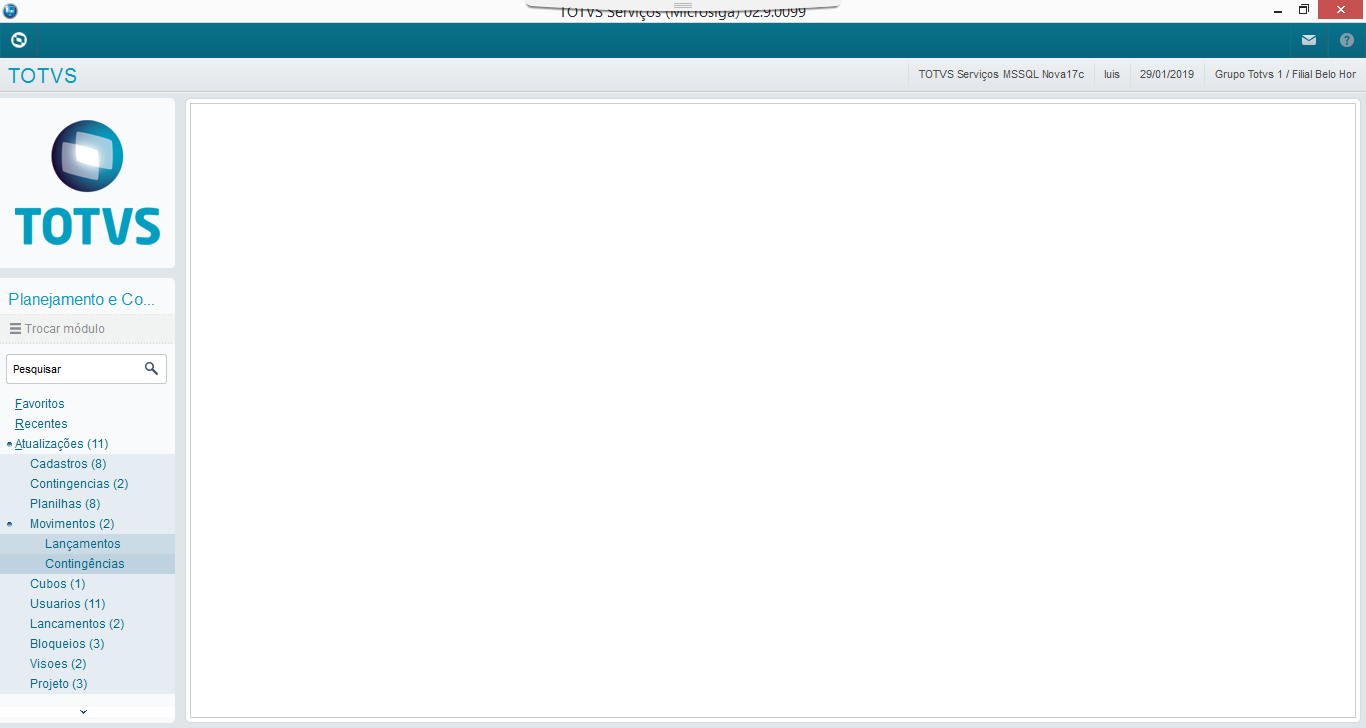Expand the Planilhas (8) submenu
1366x728 pixels.
pos(65,504)
